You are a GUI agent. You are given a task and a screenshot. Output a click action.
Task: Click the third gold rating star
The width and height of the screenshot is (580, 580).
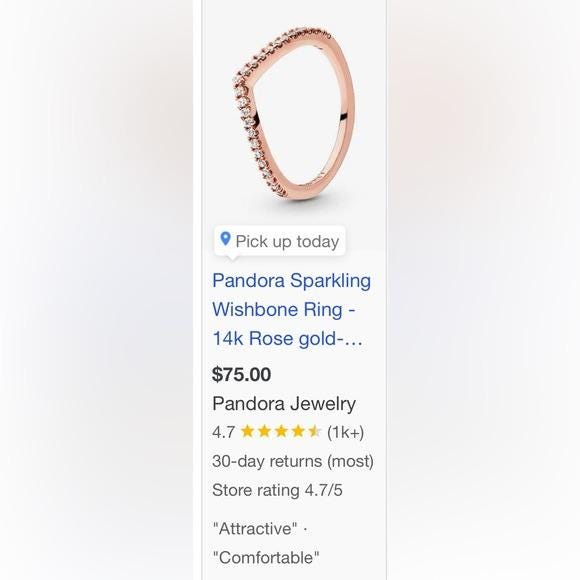(x=281, y=431)
